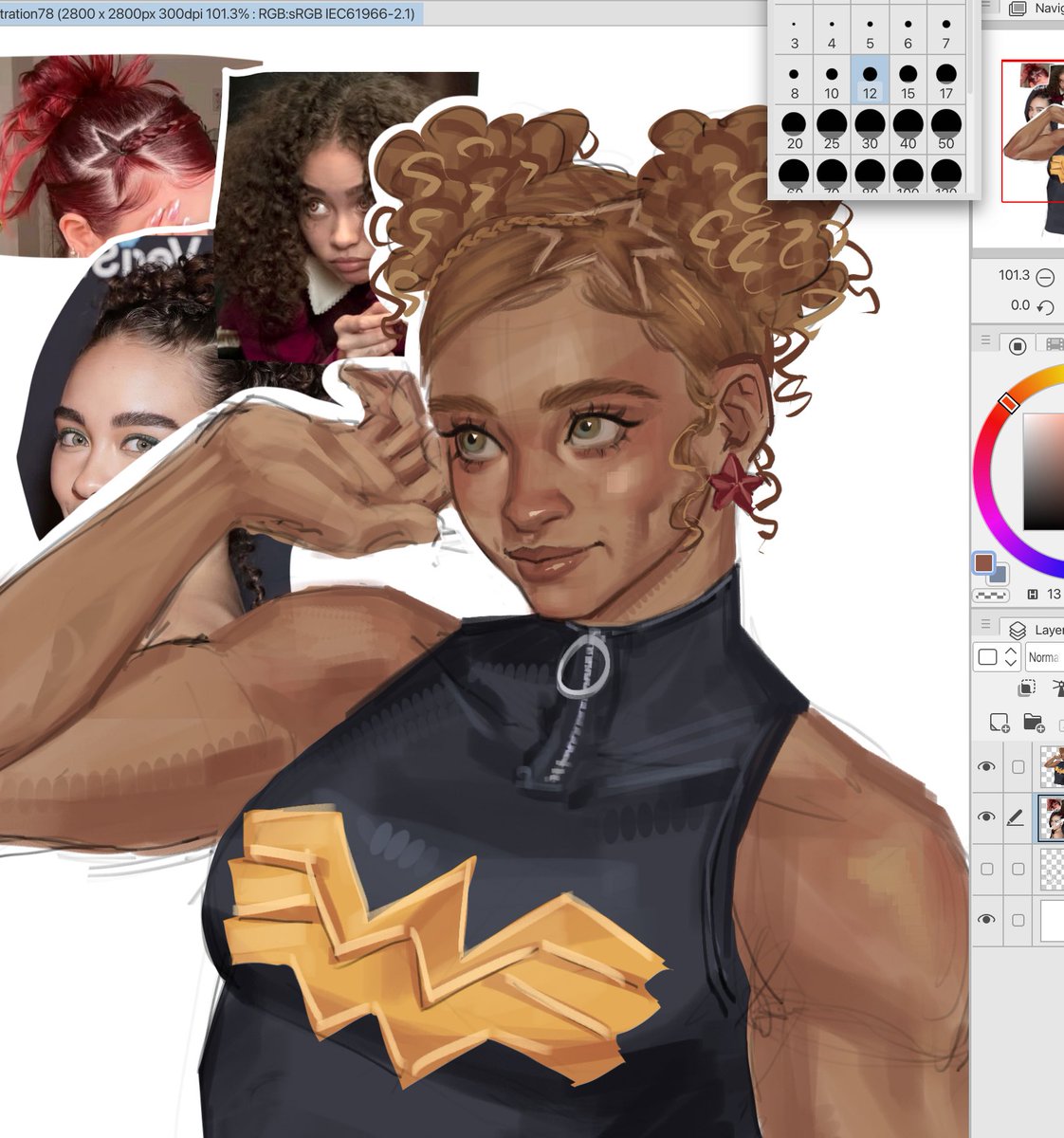Select the transparent third layer thumbnail
This screenshot has width=1064, height=1138.
(1052, 869)
